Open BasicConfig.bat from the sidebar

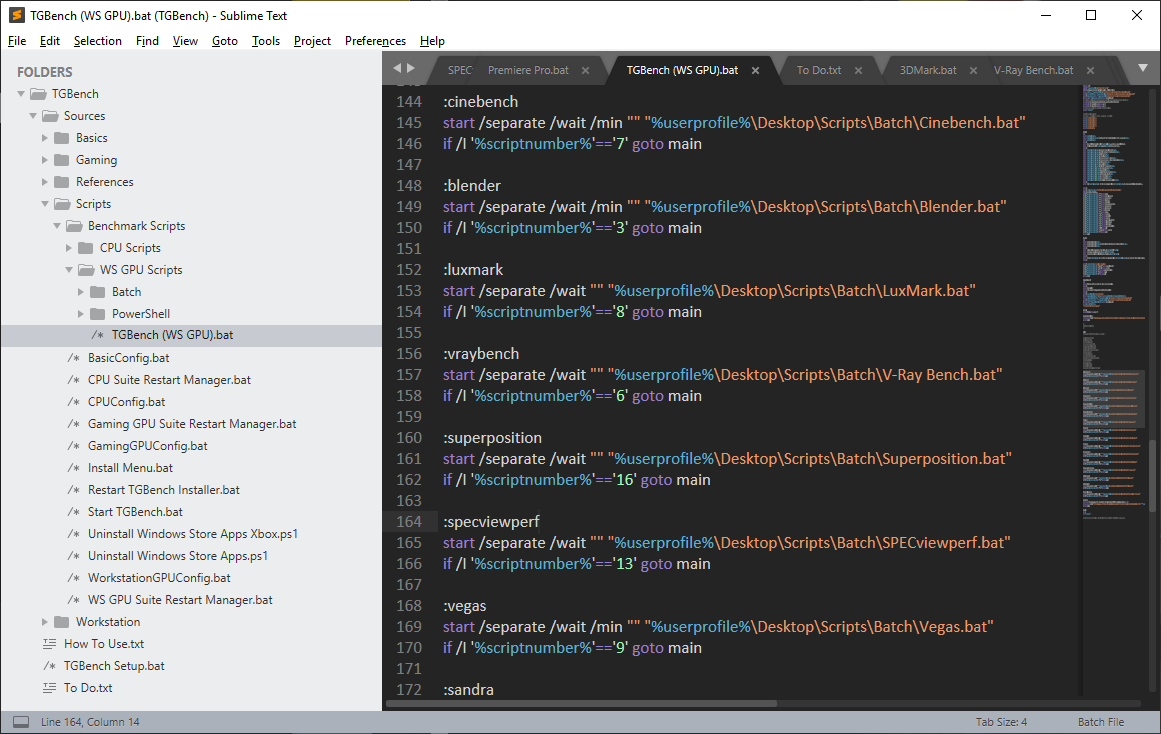(129, 358)
